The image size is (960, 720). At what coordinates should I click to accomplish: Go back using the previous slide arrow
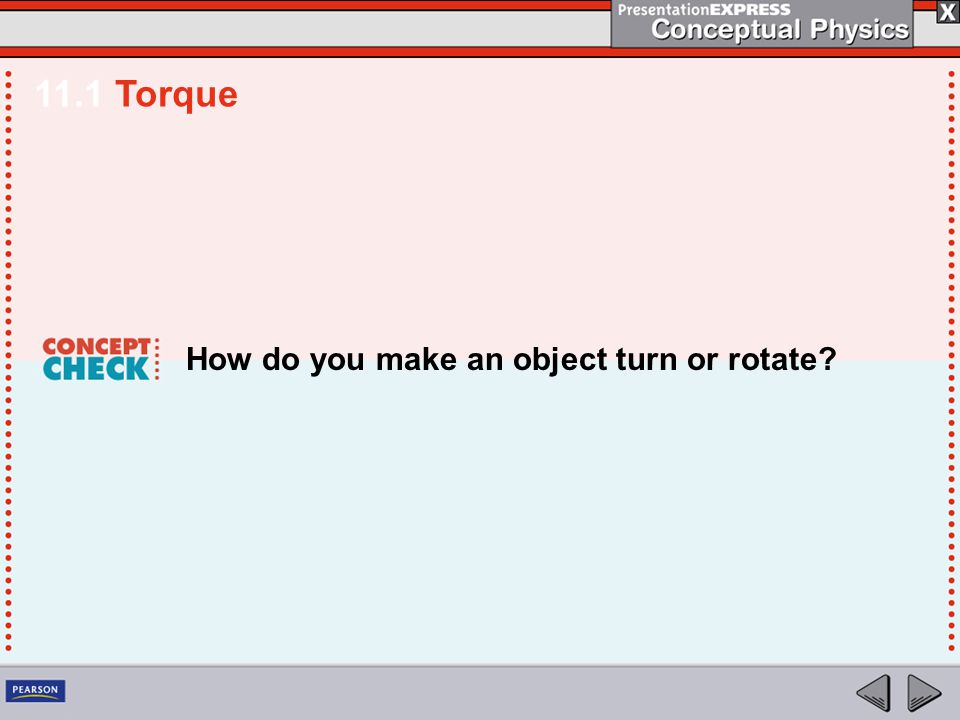(x=873, y=693)
